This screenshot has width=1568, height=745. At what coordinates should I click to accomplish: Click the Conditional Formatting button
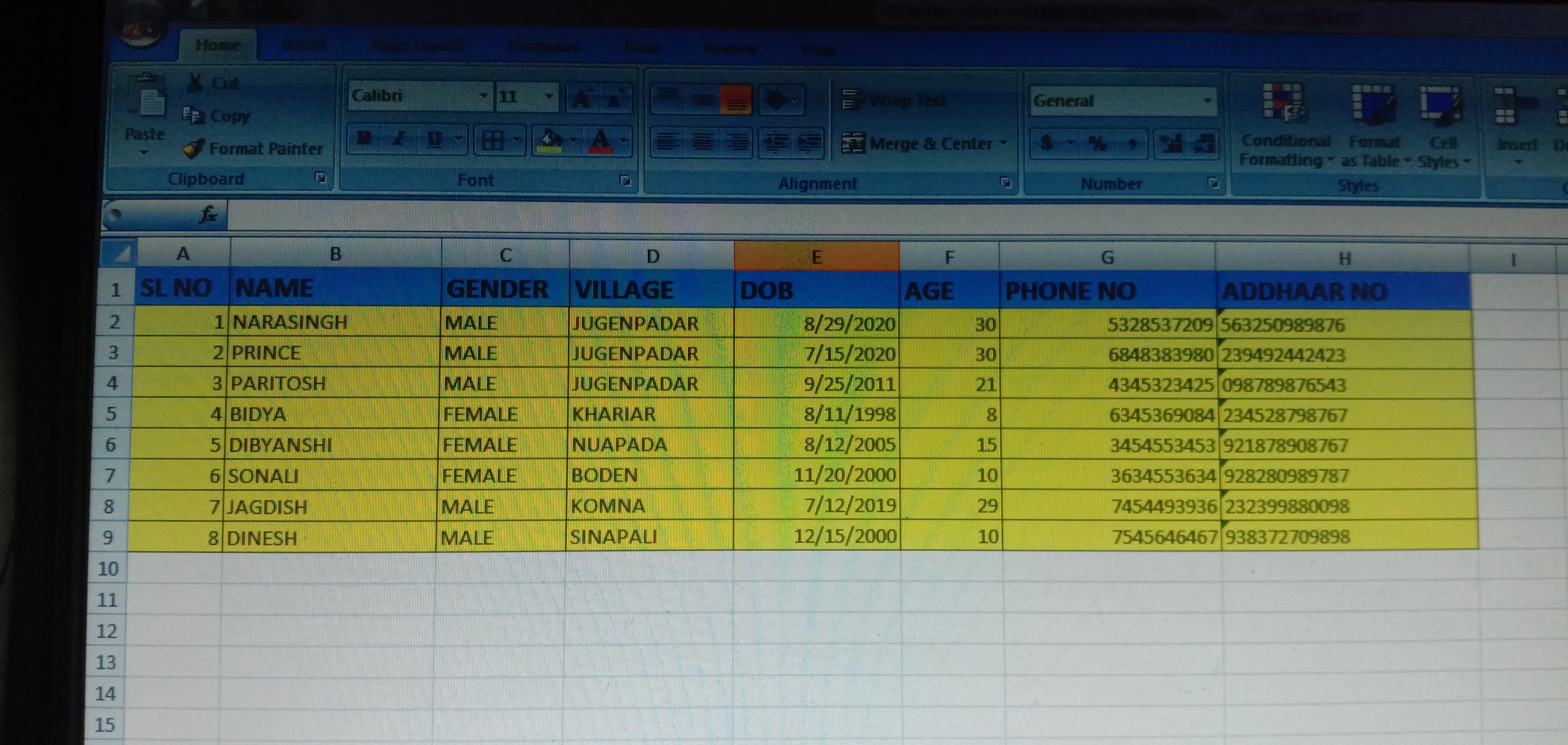tap(1285, 125)
